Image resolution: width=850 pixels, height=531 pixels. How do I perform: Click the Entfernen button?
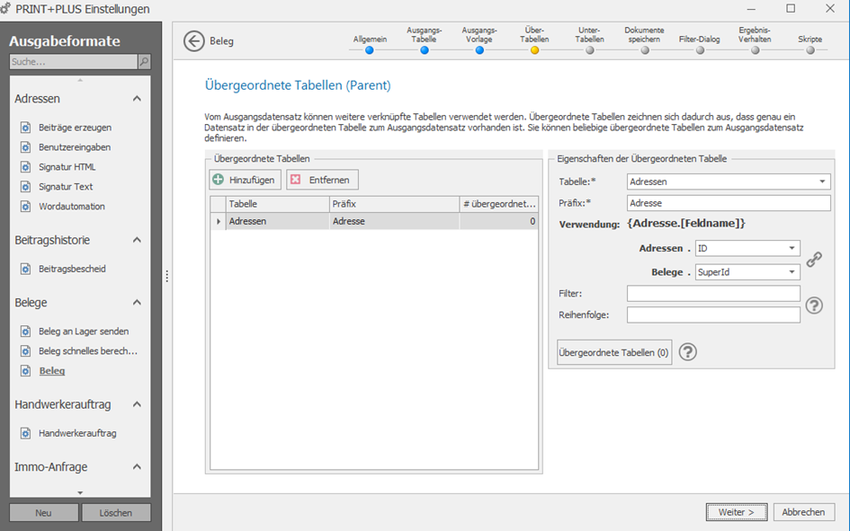coord(323,180)
